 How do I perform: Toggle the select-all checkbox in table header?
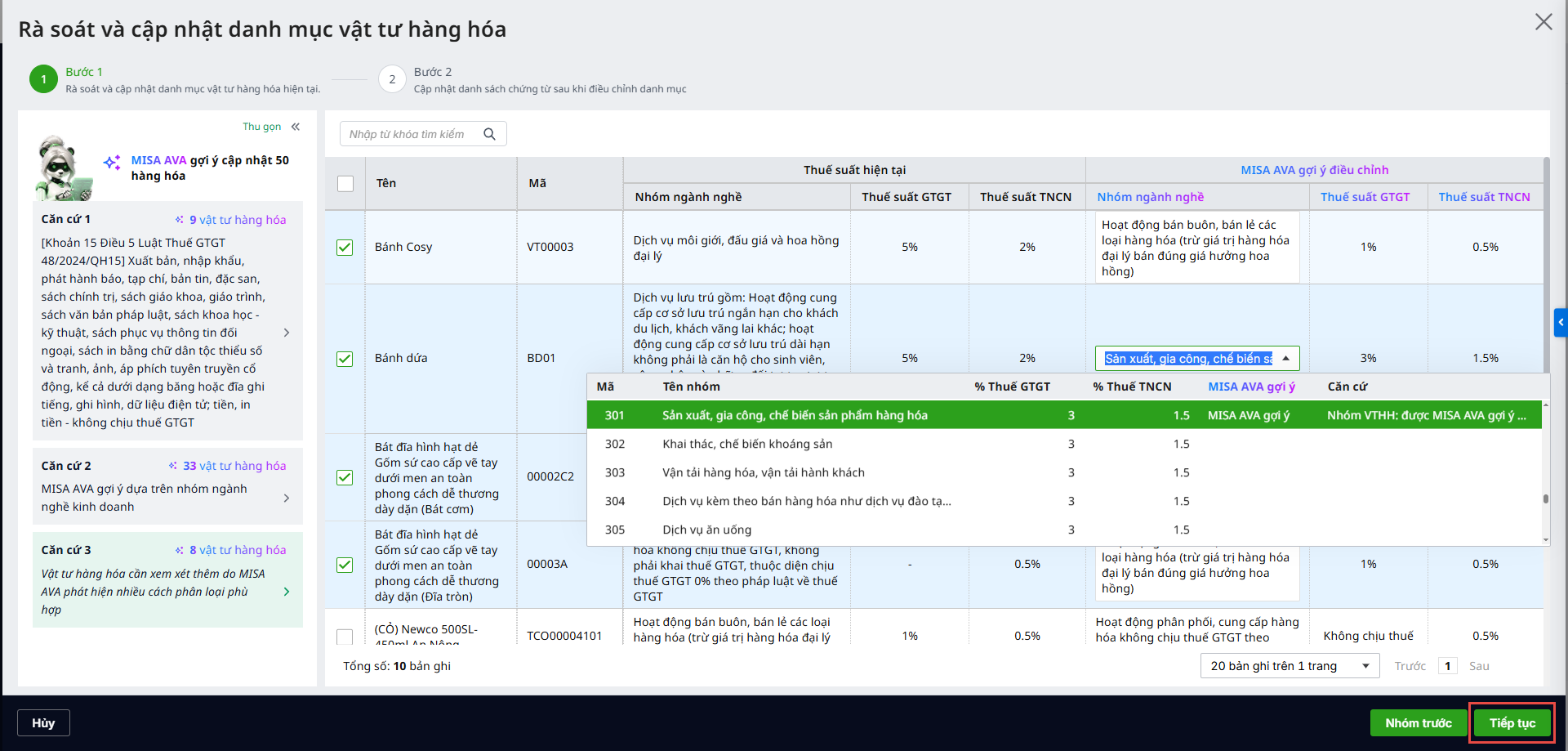[345, 184]
